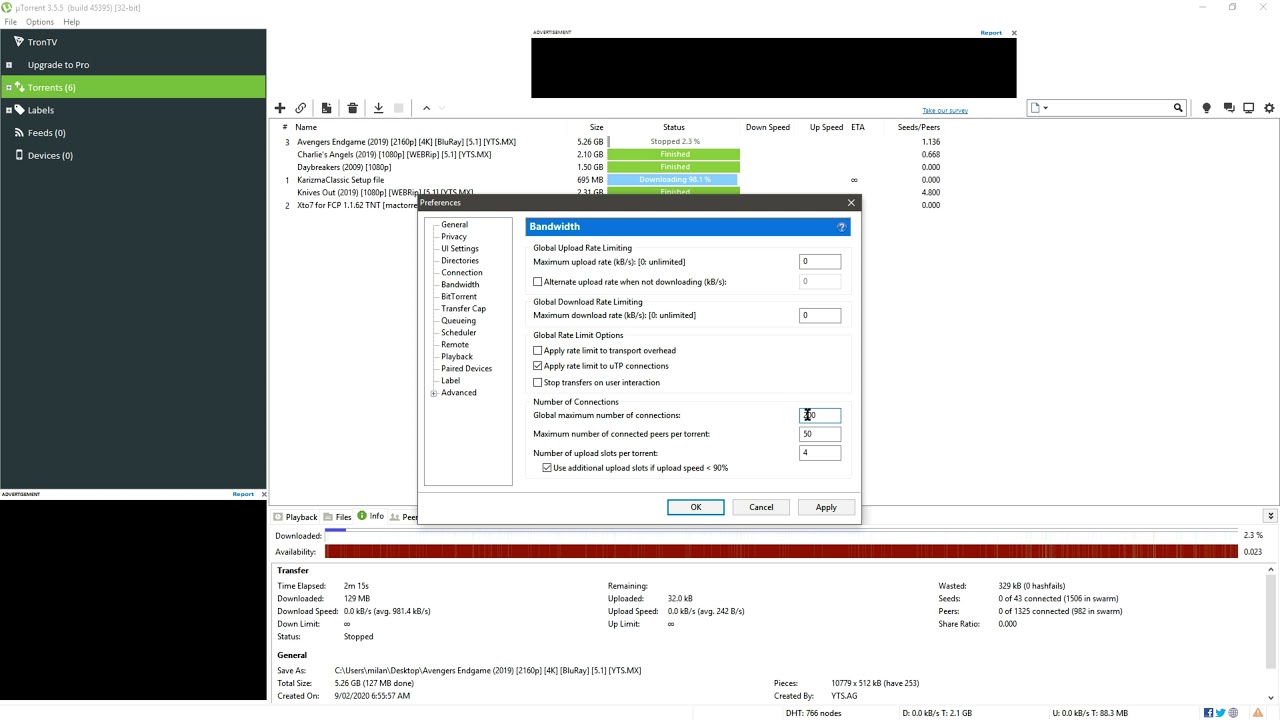The height and width of the screenshot is (720, 1280).
Task: Open Feeds (0) in sidebar
Action: pyautogui.click(x=46, y=133)
